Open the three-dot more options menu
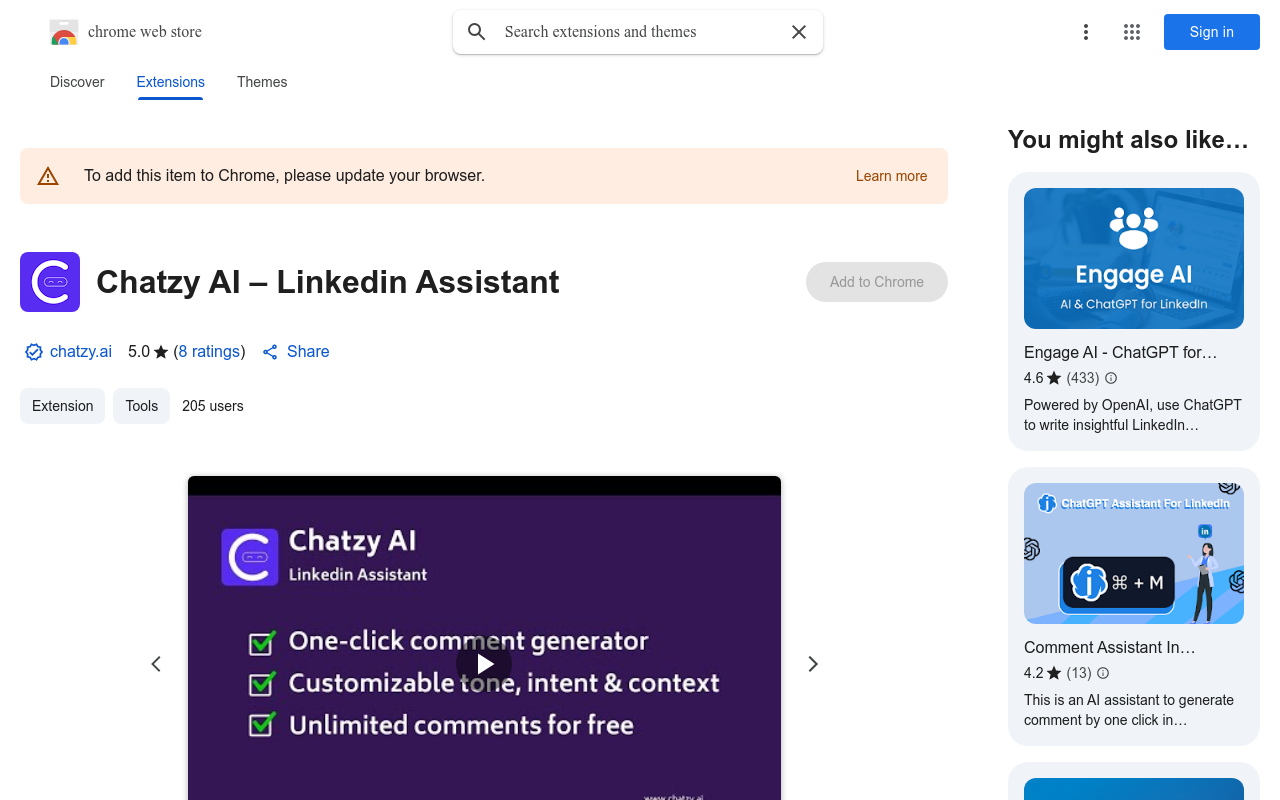The width and height of the screenshot is (1280, 800). (1086, 32)
